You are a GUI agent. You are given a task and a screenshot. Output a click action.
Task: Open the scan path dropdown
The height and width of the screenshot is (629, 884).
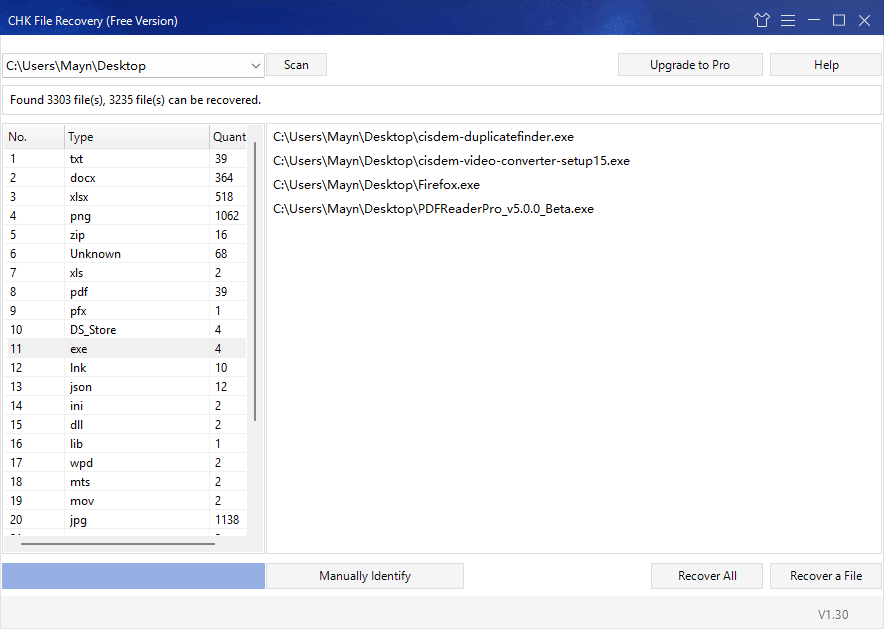pos(256,64)
